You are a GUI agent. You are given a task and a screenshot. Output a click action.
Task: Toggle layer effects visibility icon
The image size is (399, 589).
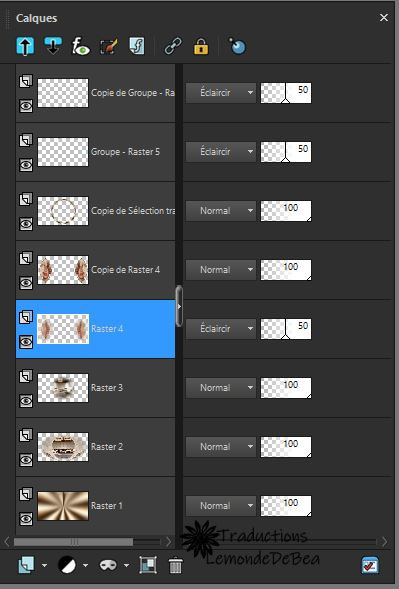(80, 47)
